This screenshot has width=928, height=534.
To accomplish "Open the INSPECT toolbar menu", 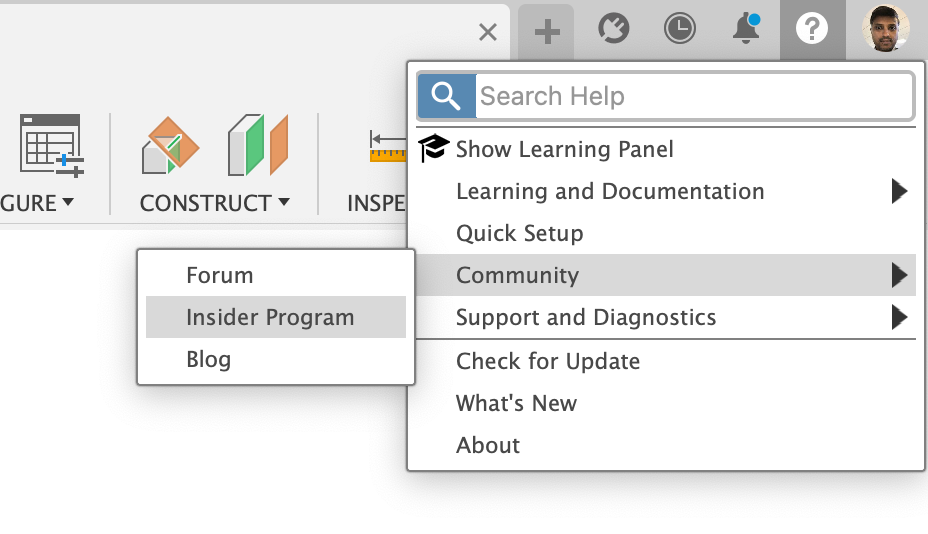I will [376, 203].
